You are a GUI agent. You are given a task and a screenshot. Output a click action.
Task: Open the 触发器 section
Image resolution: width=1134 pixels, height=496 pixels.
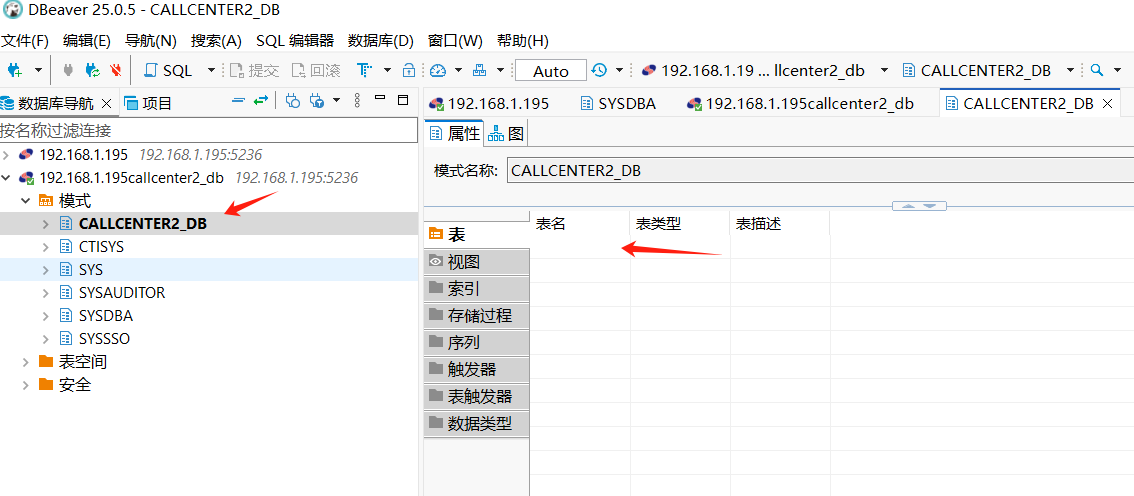[x=477, y=369]
